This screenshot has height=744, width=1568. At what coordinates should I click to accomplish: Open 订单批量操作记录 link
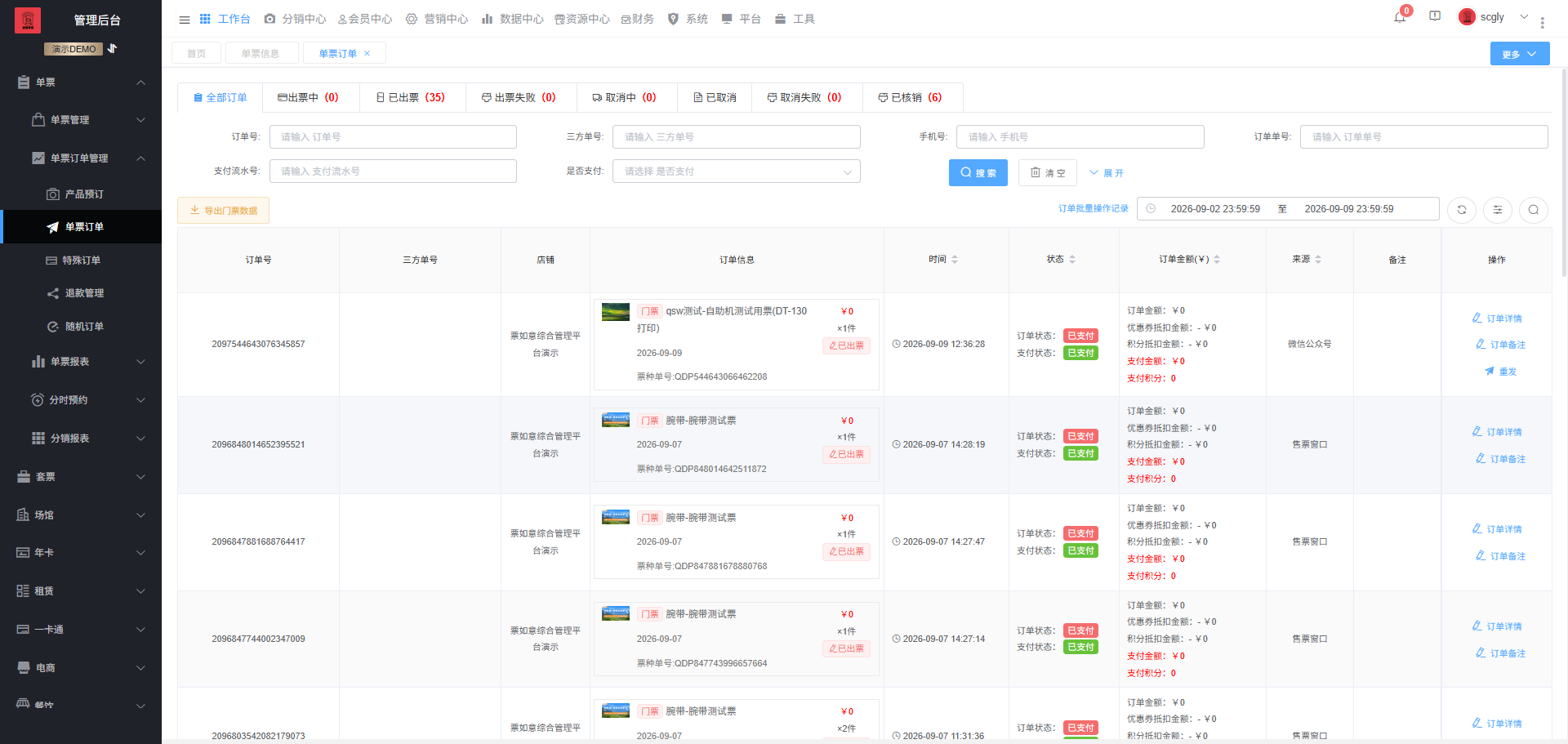tap(1094, 209)
